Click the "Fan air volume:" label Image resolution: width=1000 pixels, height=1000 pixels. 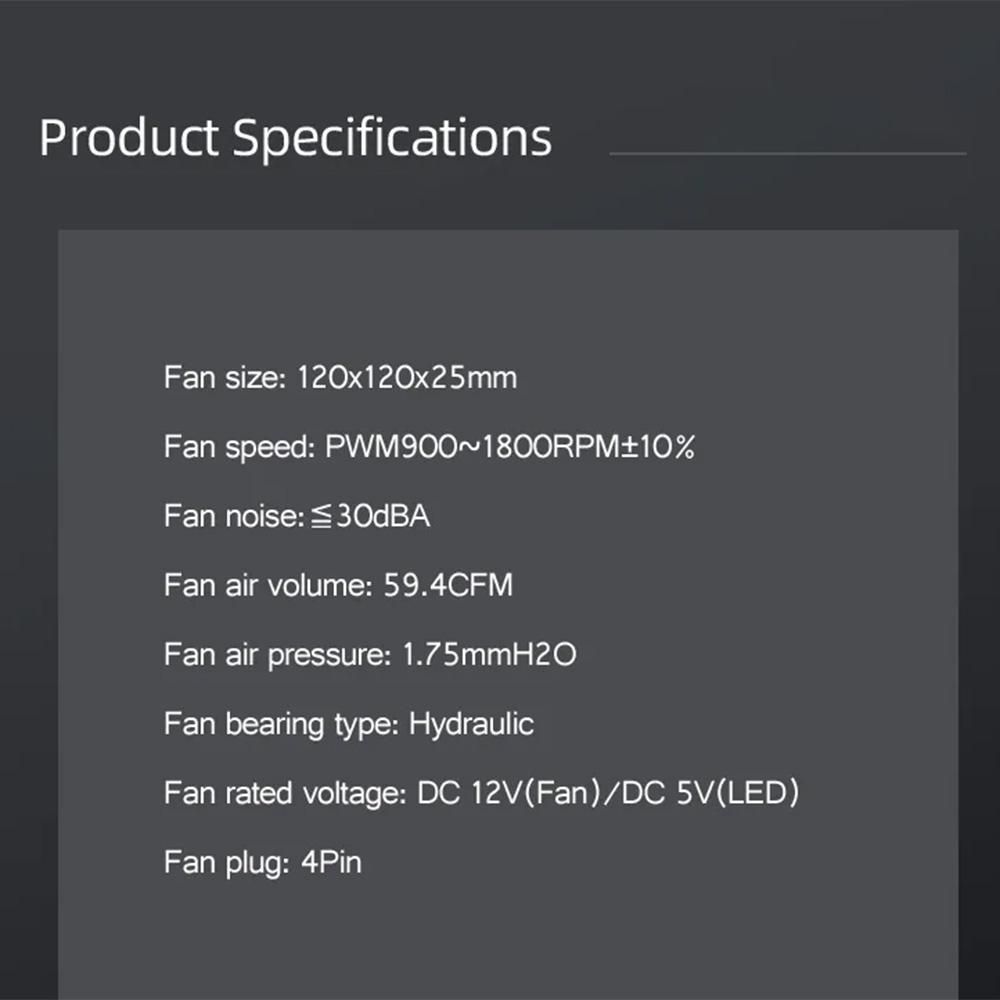(x=266, y=585)
